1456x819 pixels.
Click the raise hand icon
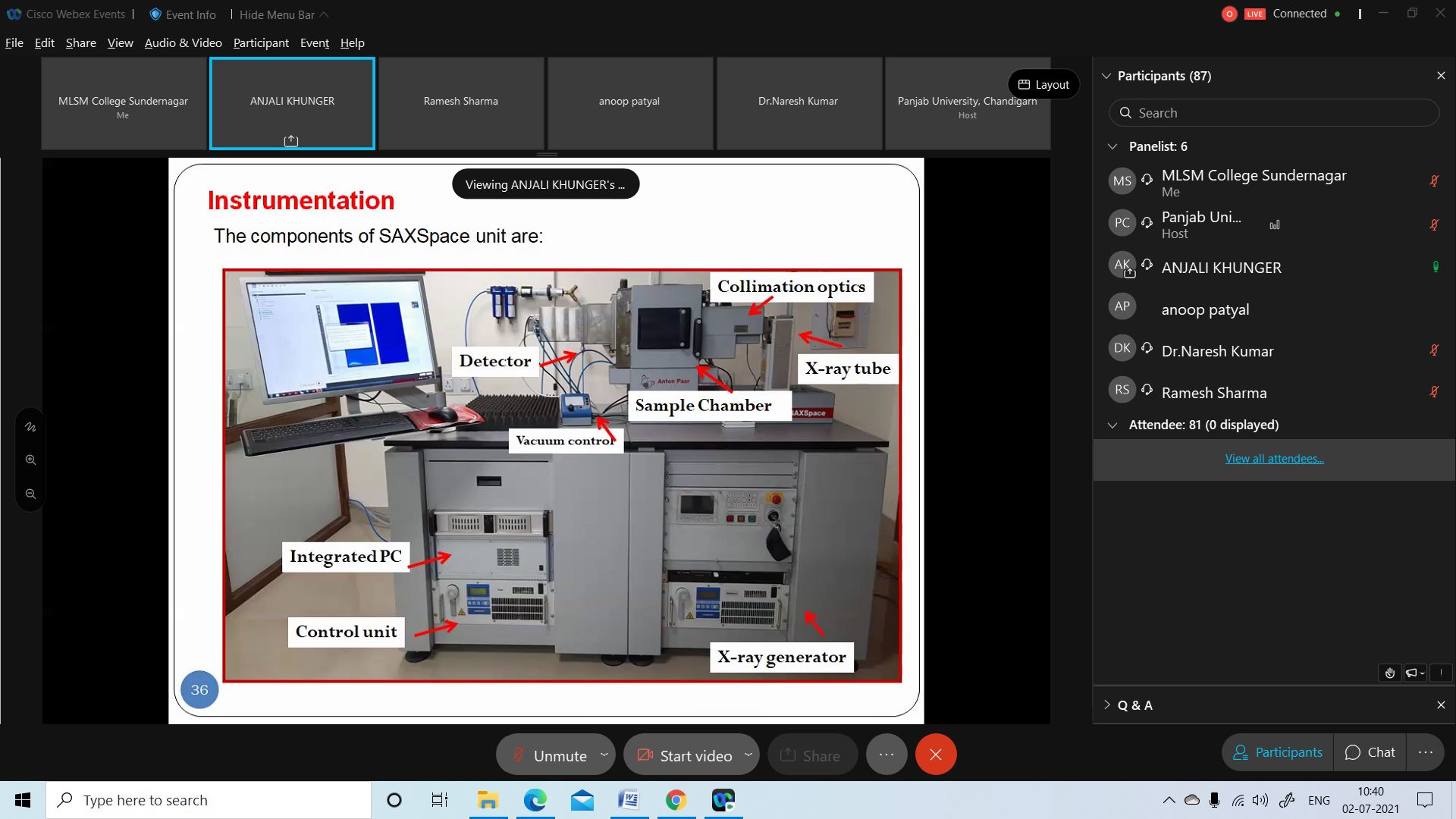pos(1389,673)
